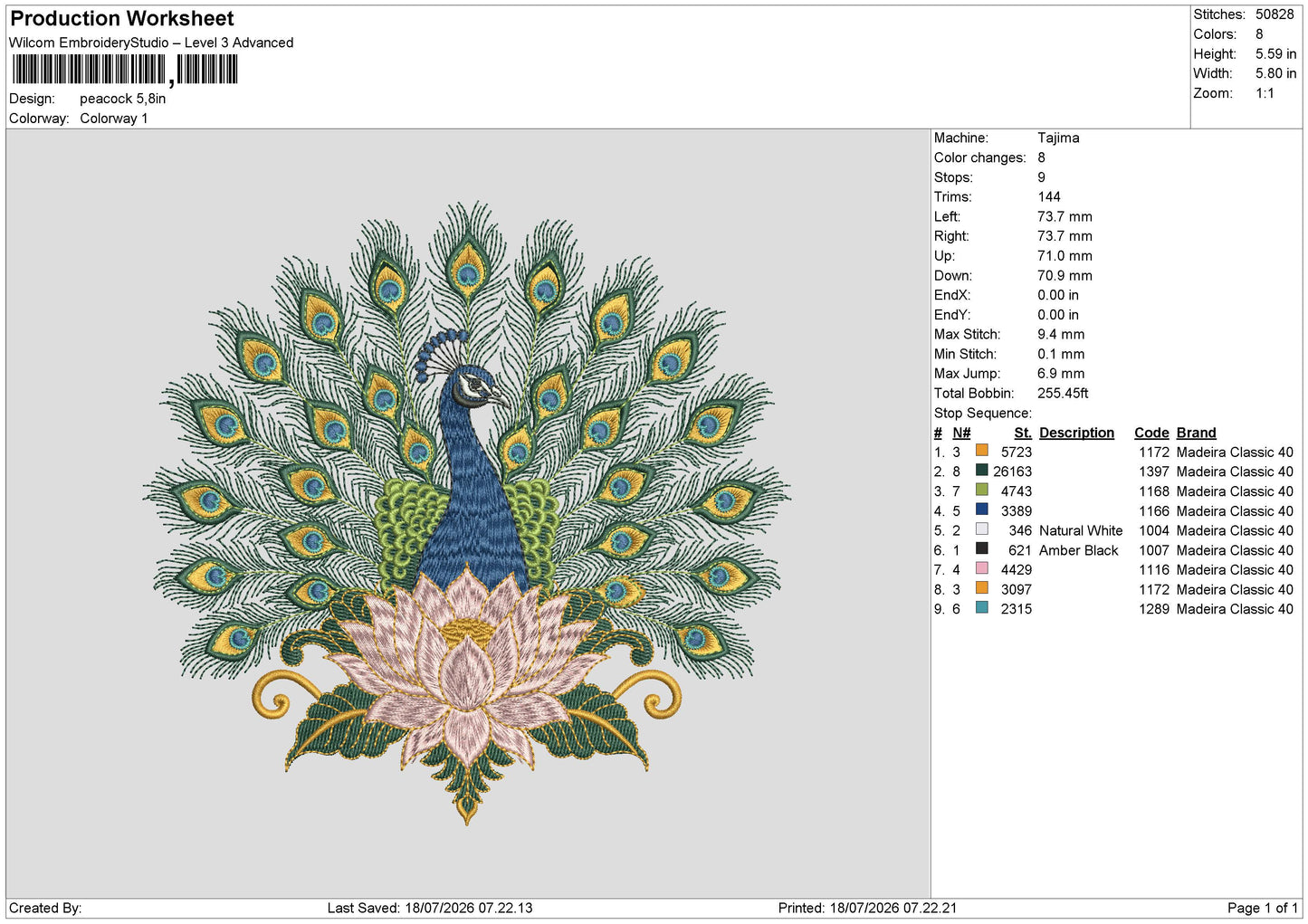Click stitch count '4429' in stop 7

(x=1016, y=569)
